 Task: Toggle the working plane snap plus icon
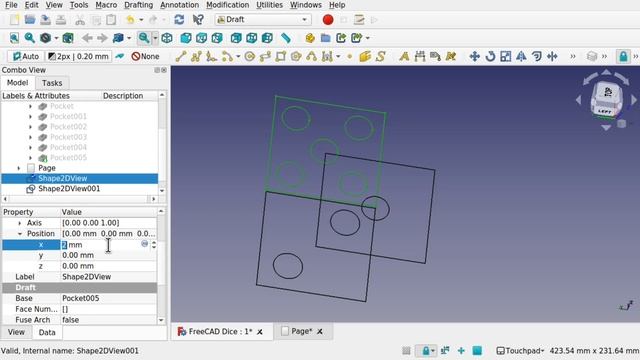pos(461,351)
